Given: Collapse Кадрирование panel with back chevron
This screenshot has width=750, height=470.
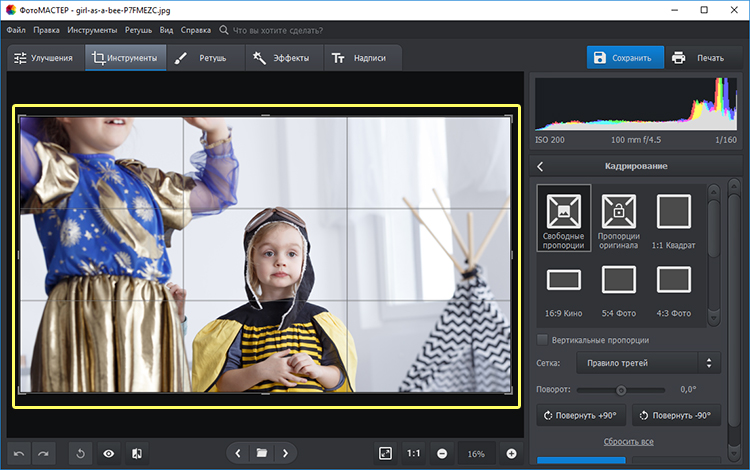Looking at the screenshot, I should (x=541, y=166).
